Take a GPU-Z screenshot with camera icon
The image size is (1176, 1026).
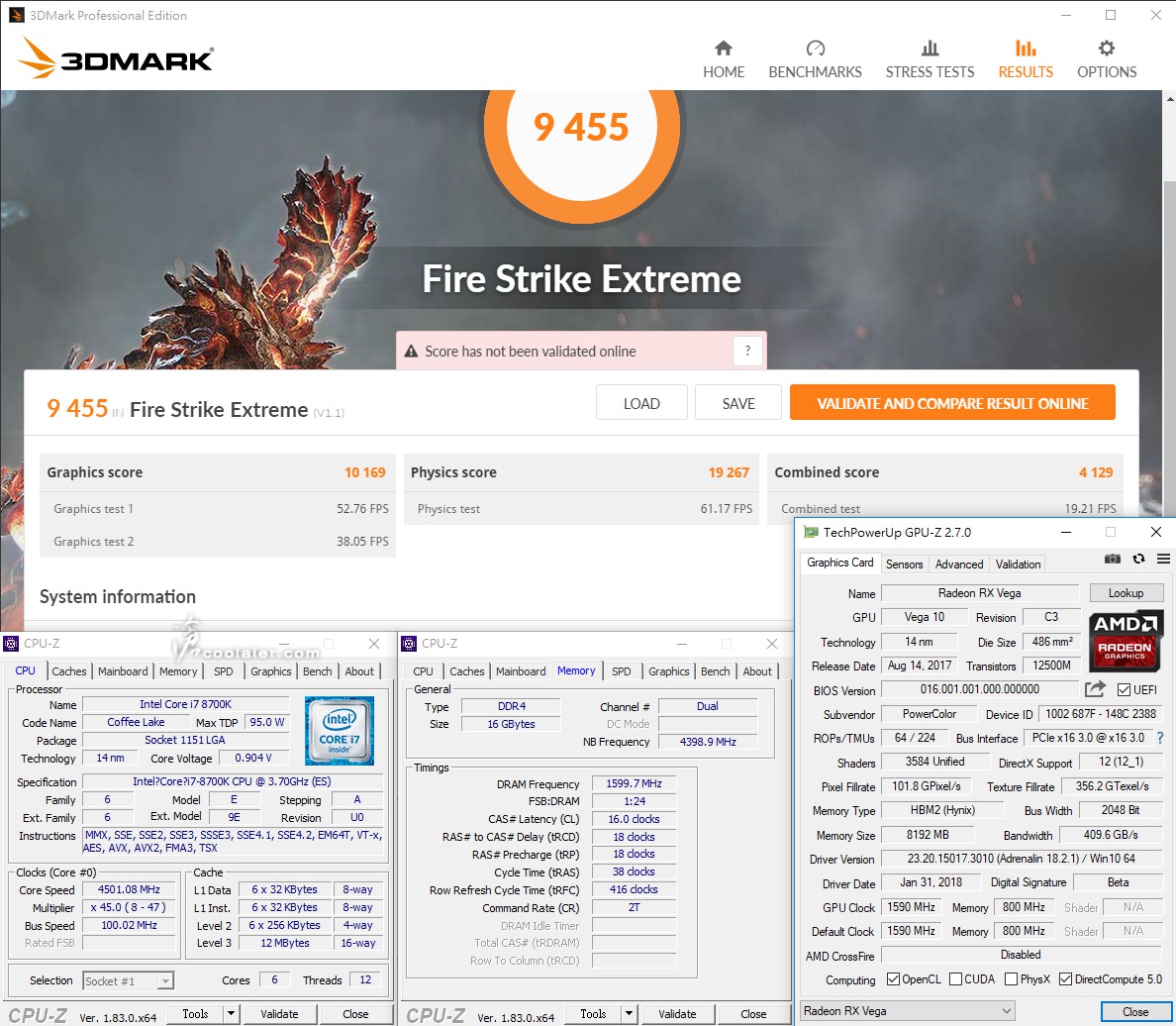coord(1113,559)
